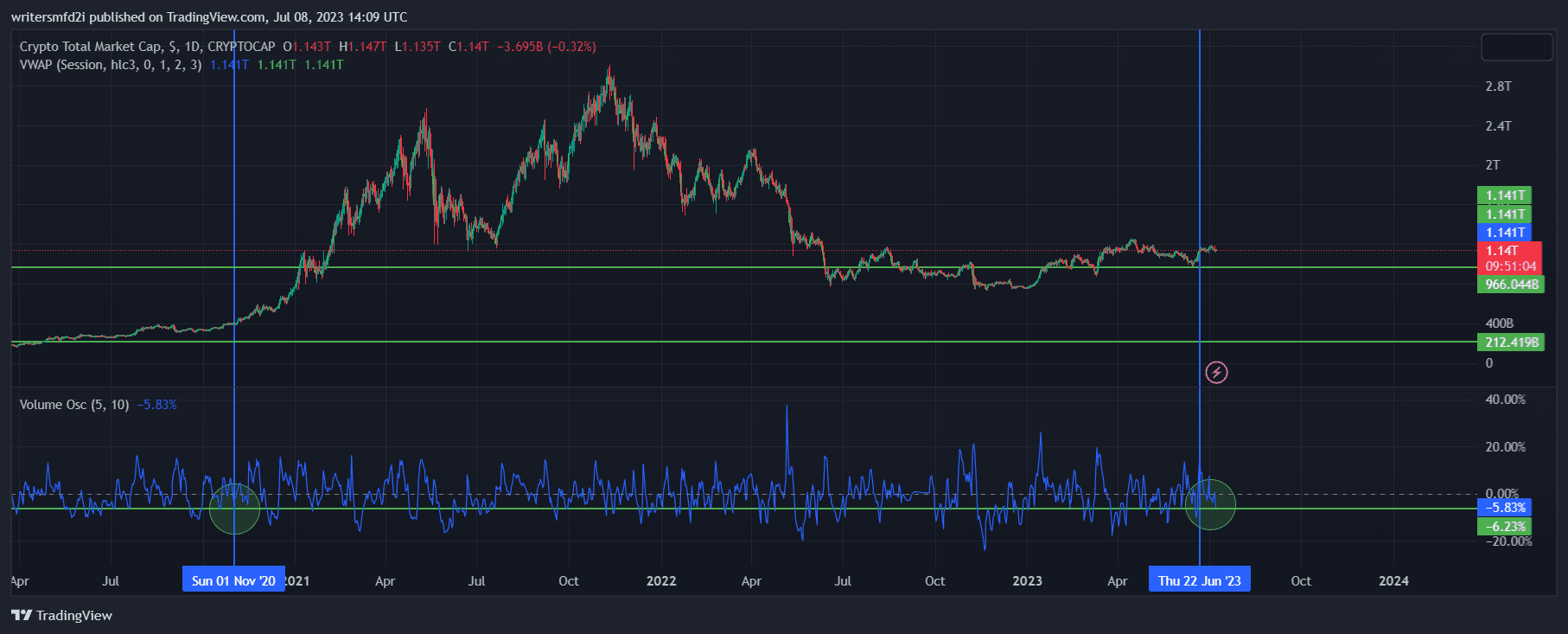Select the Thu 22 Jun '23 date marker
The image size is (1568, 634).
tap(1199, 580)
